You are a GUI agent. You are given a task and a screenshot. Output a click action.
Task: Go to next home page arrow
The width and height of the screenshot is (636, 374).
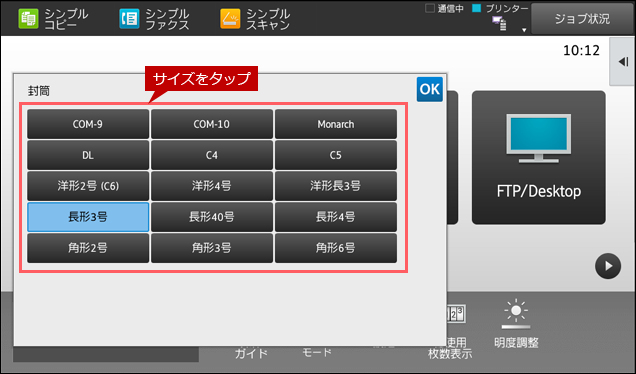tap(608, 266)
